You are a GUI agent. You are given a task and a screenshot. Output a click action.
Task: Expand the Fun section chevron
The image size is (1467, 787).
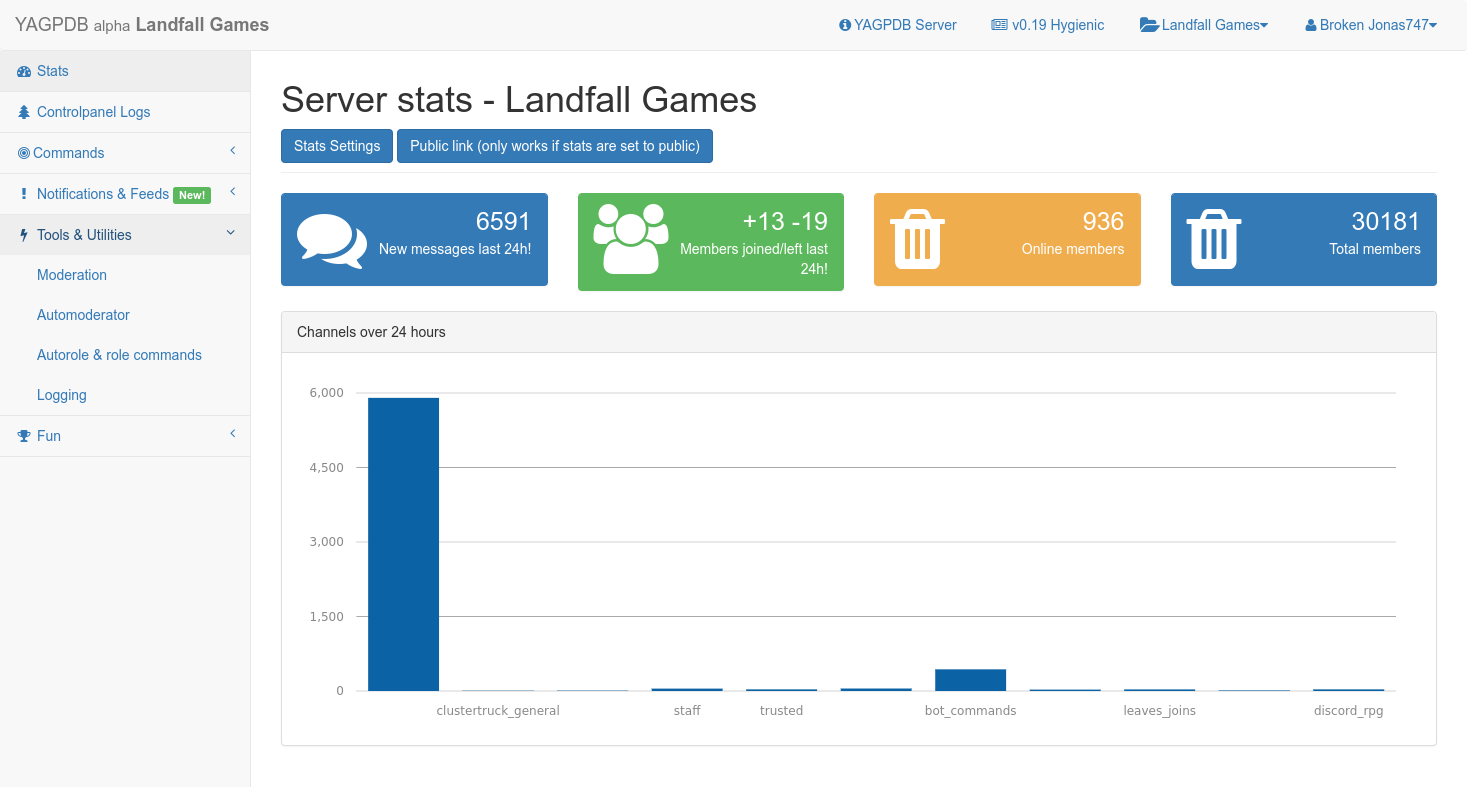click(x=232, y=434)
